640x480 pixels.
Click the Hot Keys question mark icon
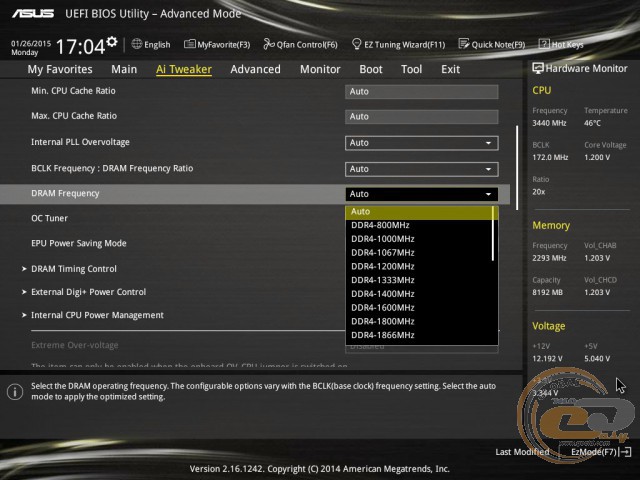[x=544, y=44]
